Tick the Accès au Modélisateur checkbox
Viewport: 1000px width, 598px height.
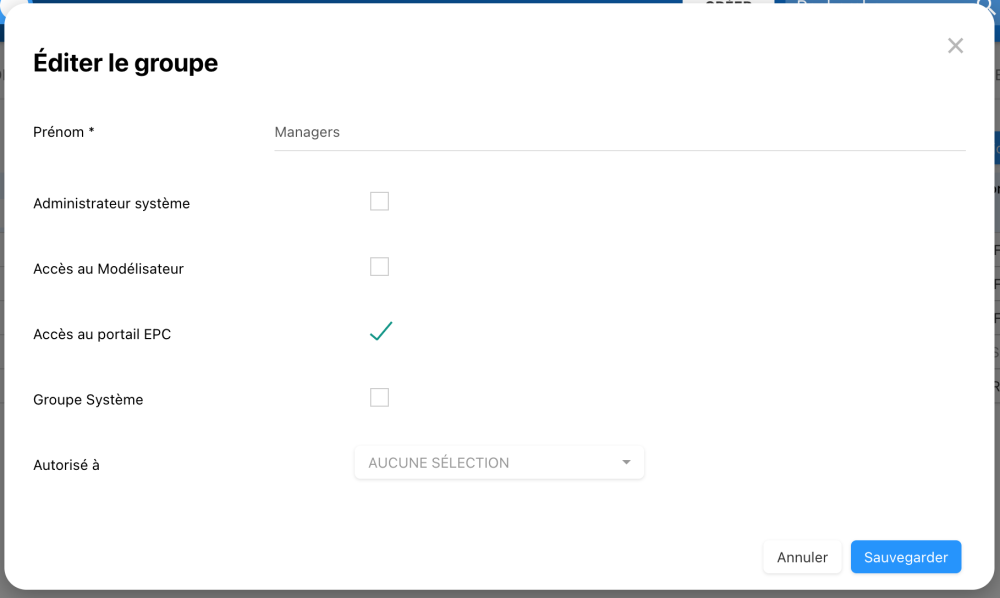379,267
